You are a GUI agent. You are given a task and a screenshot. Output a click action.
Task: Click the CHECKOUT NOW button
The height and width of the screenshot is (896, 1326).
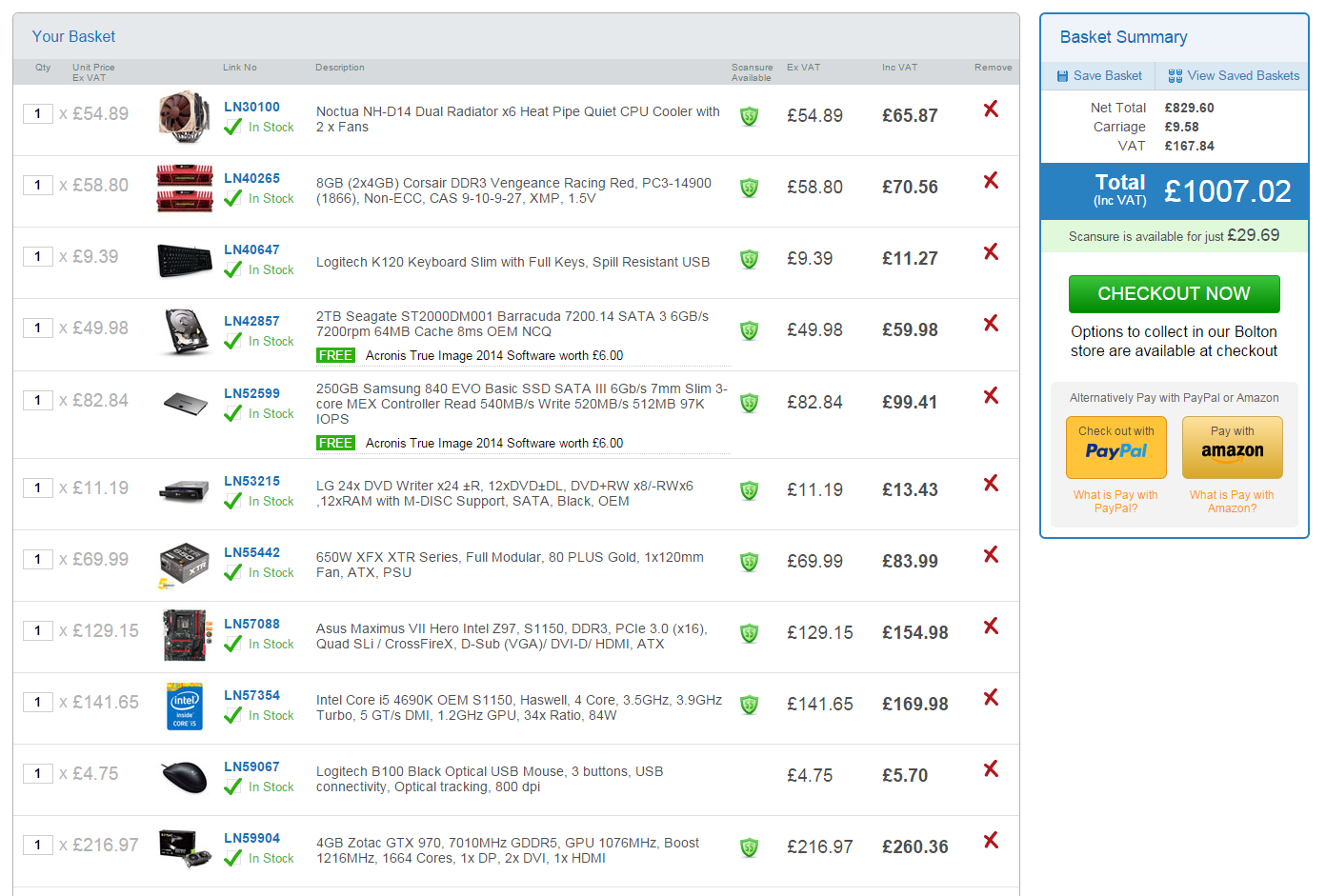tap(1174, 294)
